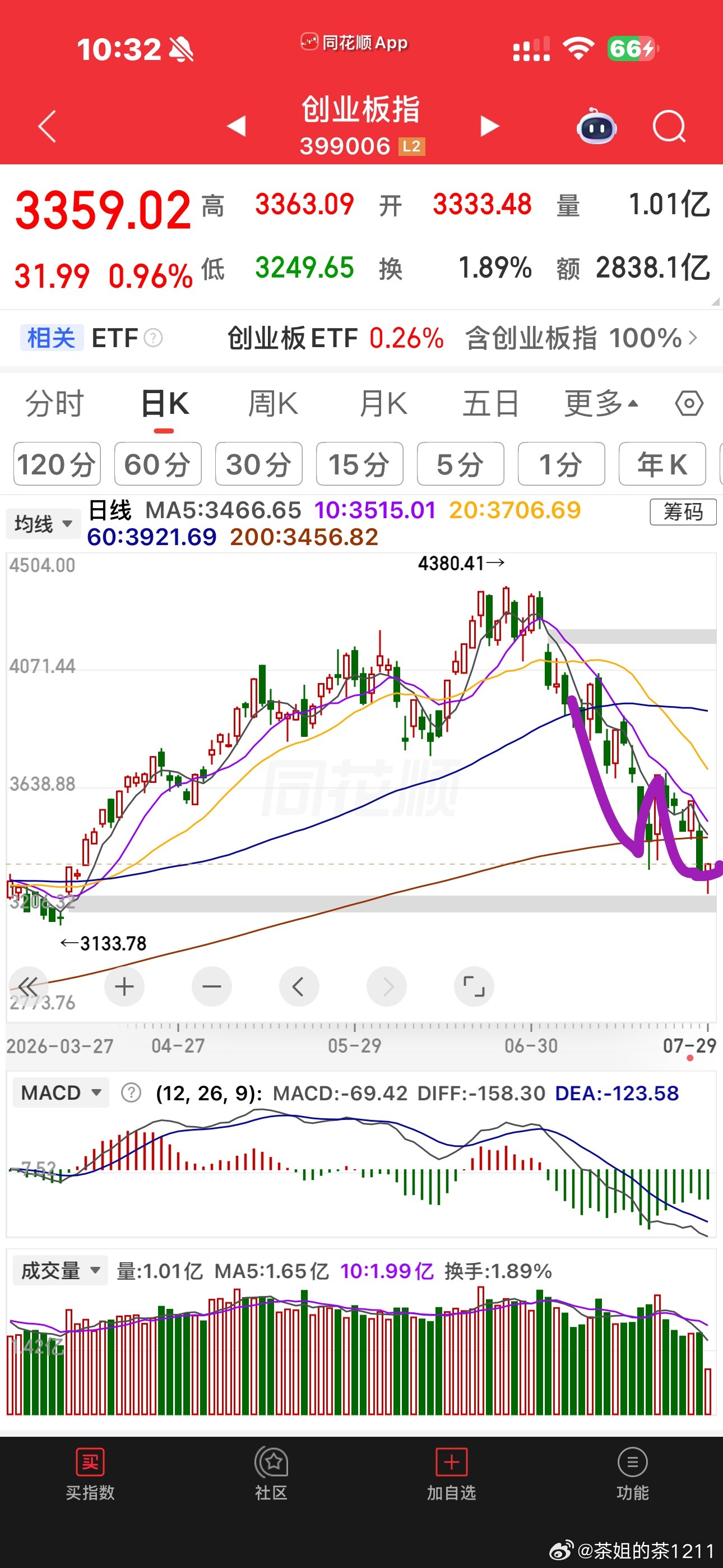Expand the 更多 period menu
The height and width of the screenshot is (1568, 723).
(x=601, y=404)
